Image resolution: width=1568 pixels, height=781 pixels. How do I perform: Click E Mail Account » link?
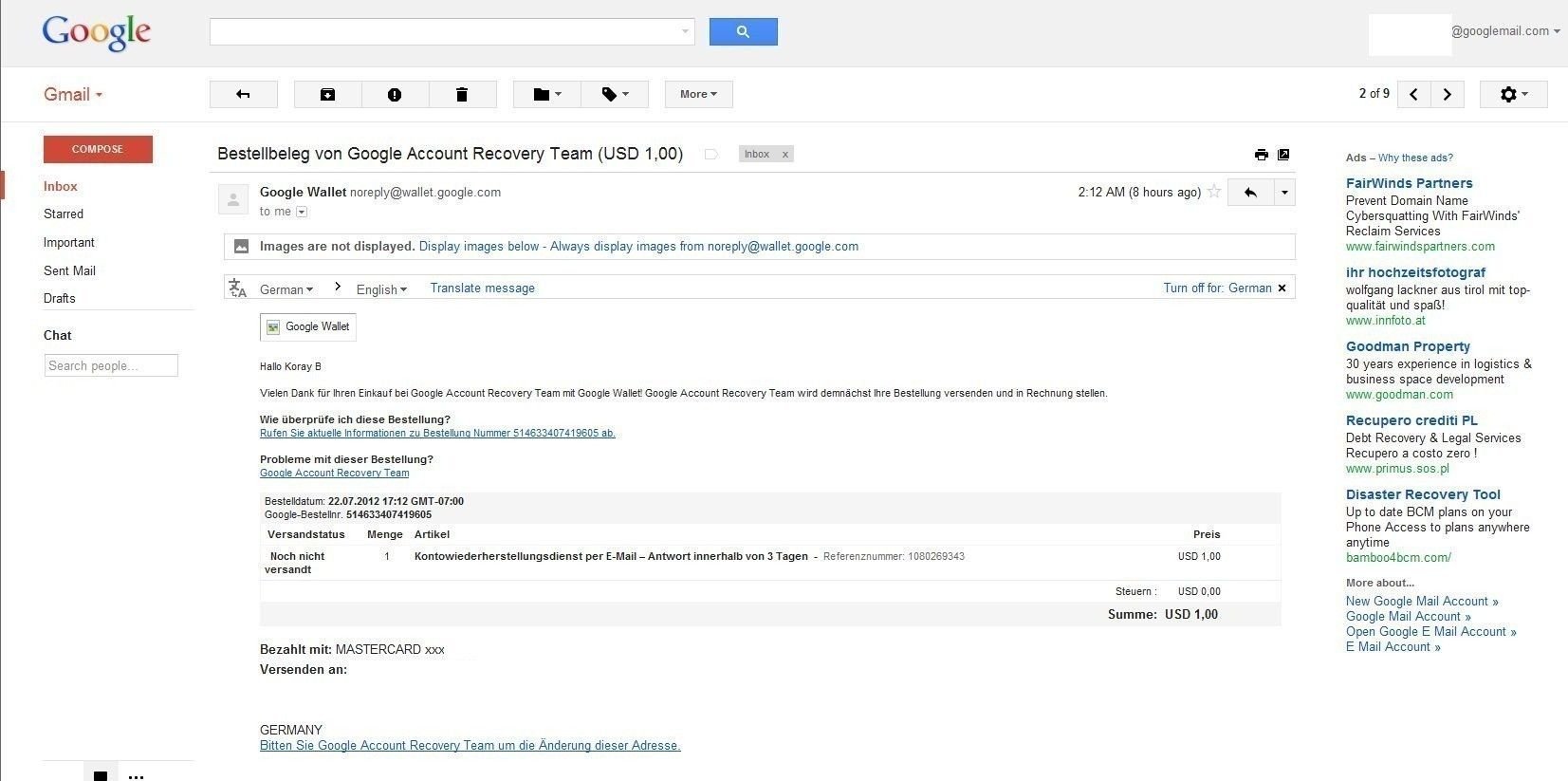[1393, 646]
